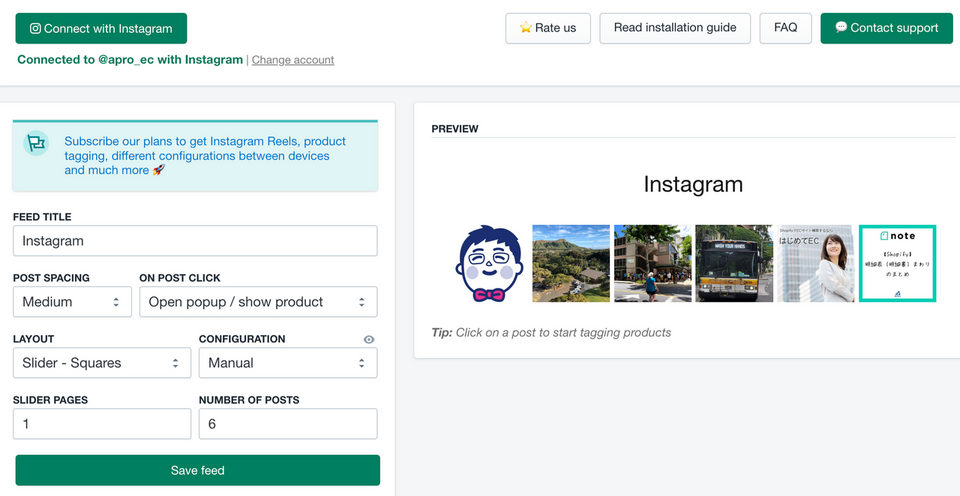Select the はじめてEC post thumbnail

pos(816,263)
